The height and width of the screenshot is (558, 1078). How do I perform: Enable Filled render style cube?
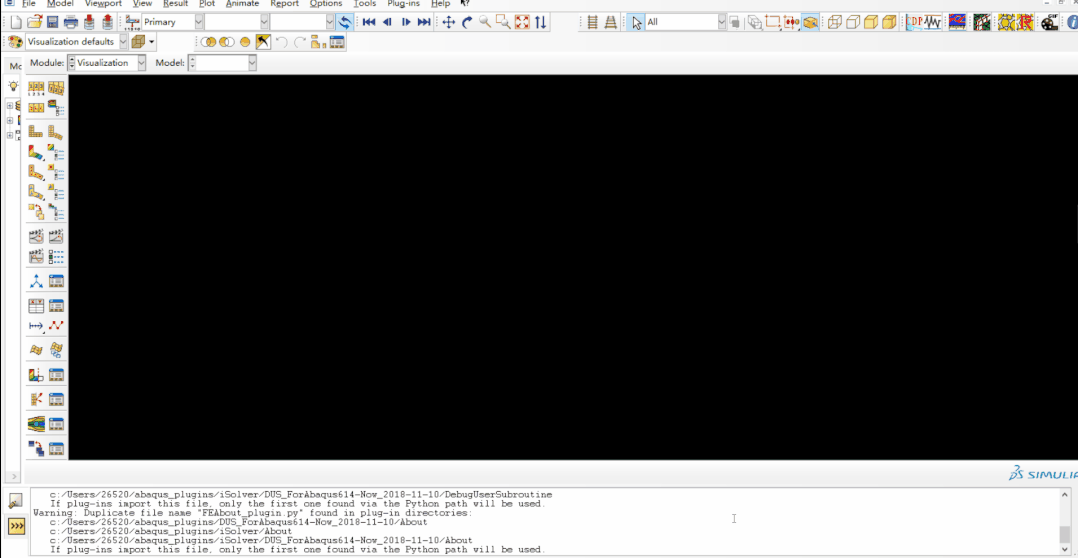coord(871,23)
